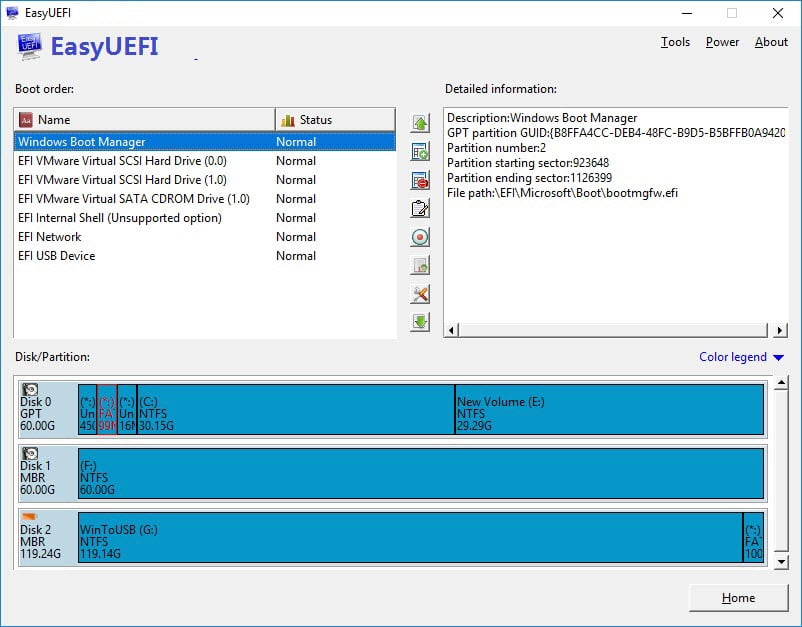Sort by the Name column header

[145, 120]
